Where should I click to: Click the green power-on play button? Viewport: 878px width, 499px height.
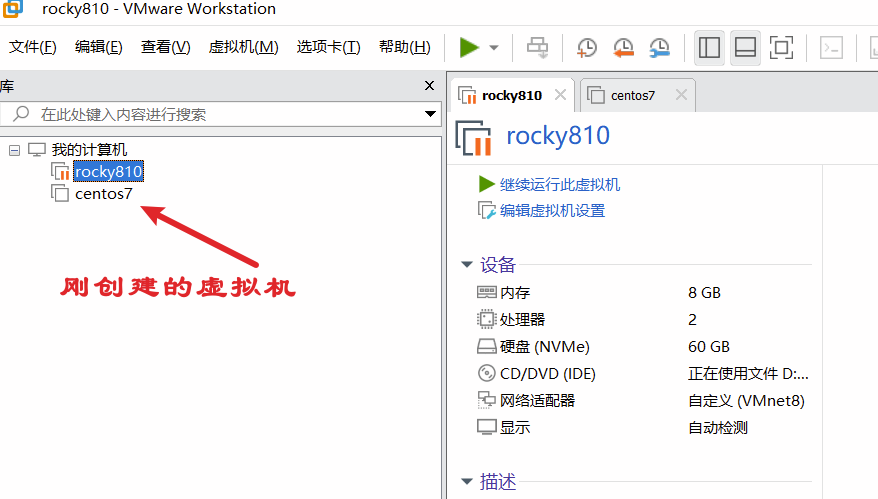[x=469, y=48]
